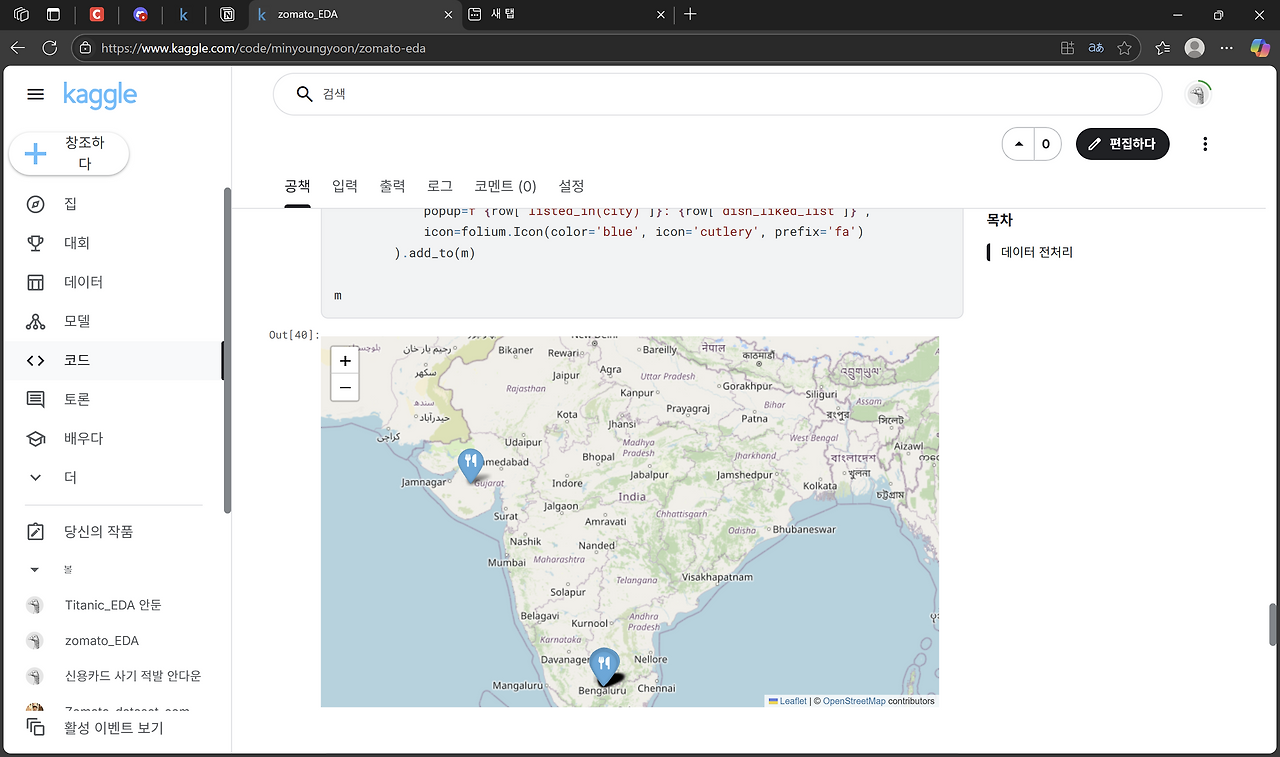1280x757 pixels.
Task: Click the search magnifier icon
Action: coord(305,94)
